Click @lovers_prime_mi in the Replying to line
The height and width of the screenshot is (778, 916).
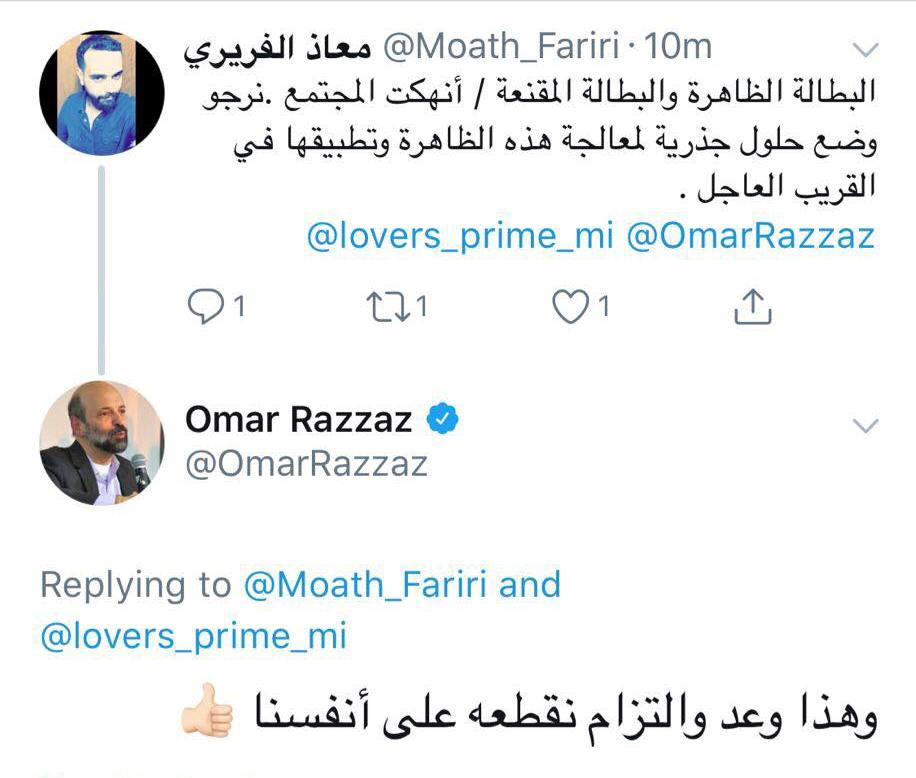193,635
